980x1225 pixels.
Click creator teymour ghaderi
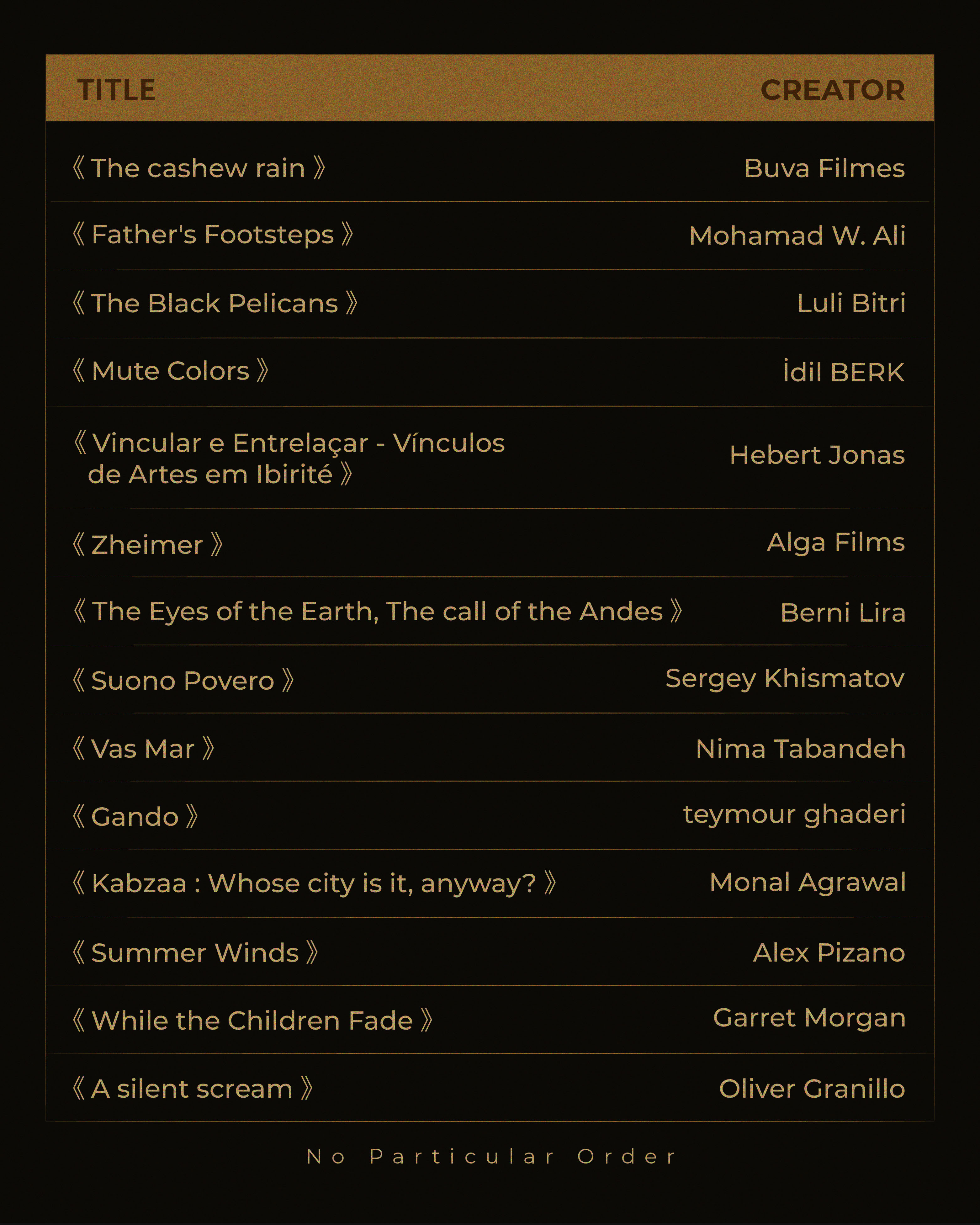(794, 815)
